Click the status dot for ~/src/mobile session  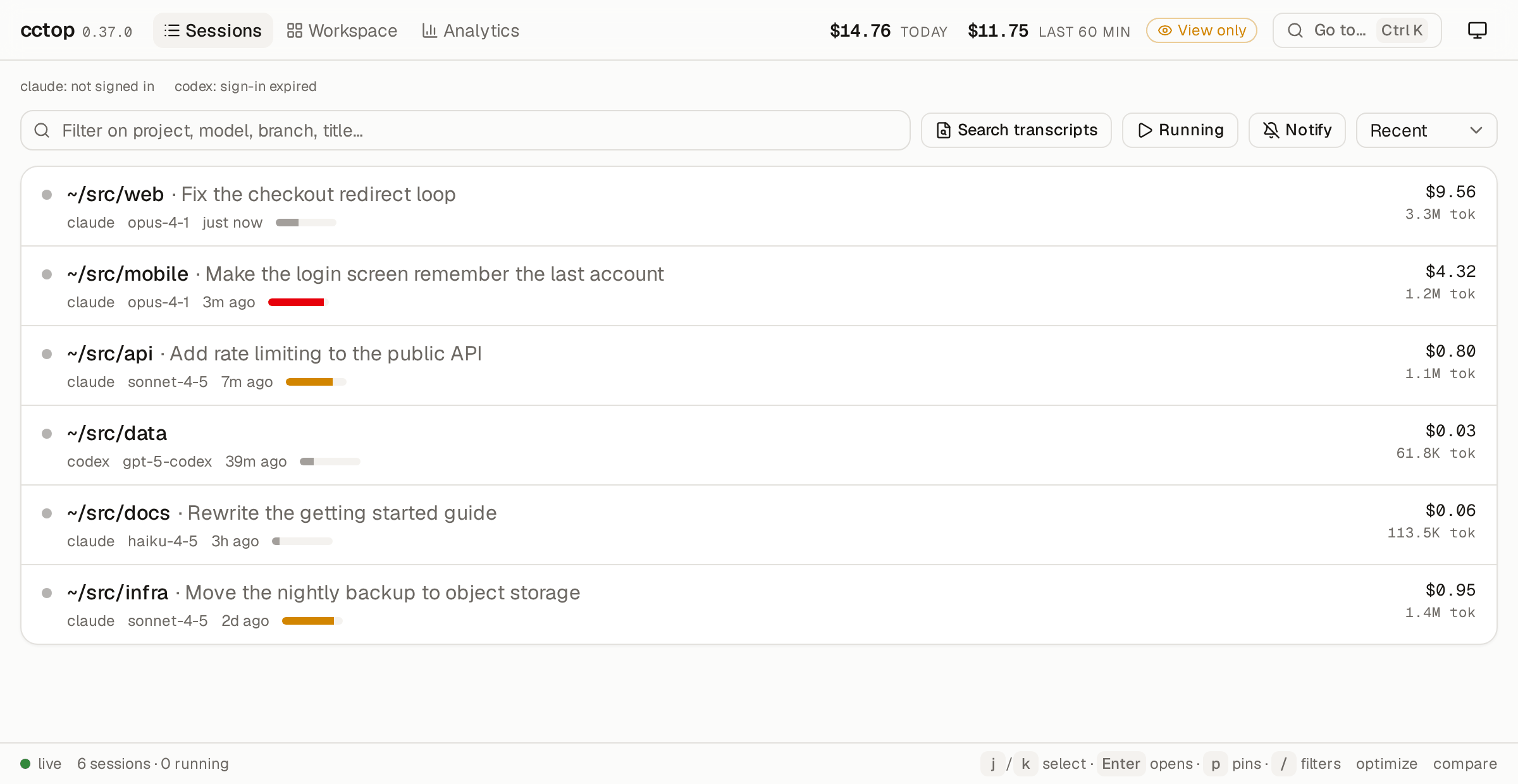47,274
